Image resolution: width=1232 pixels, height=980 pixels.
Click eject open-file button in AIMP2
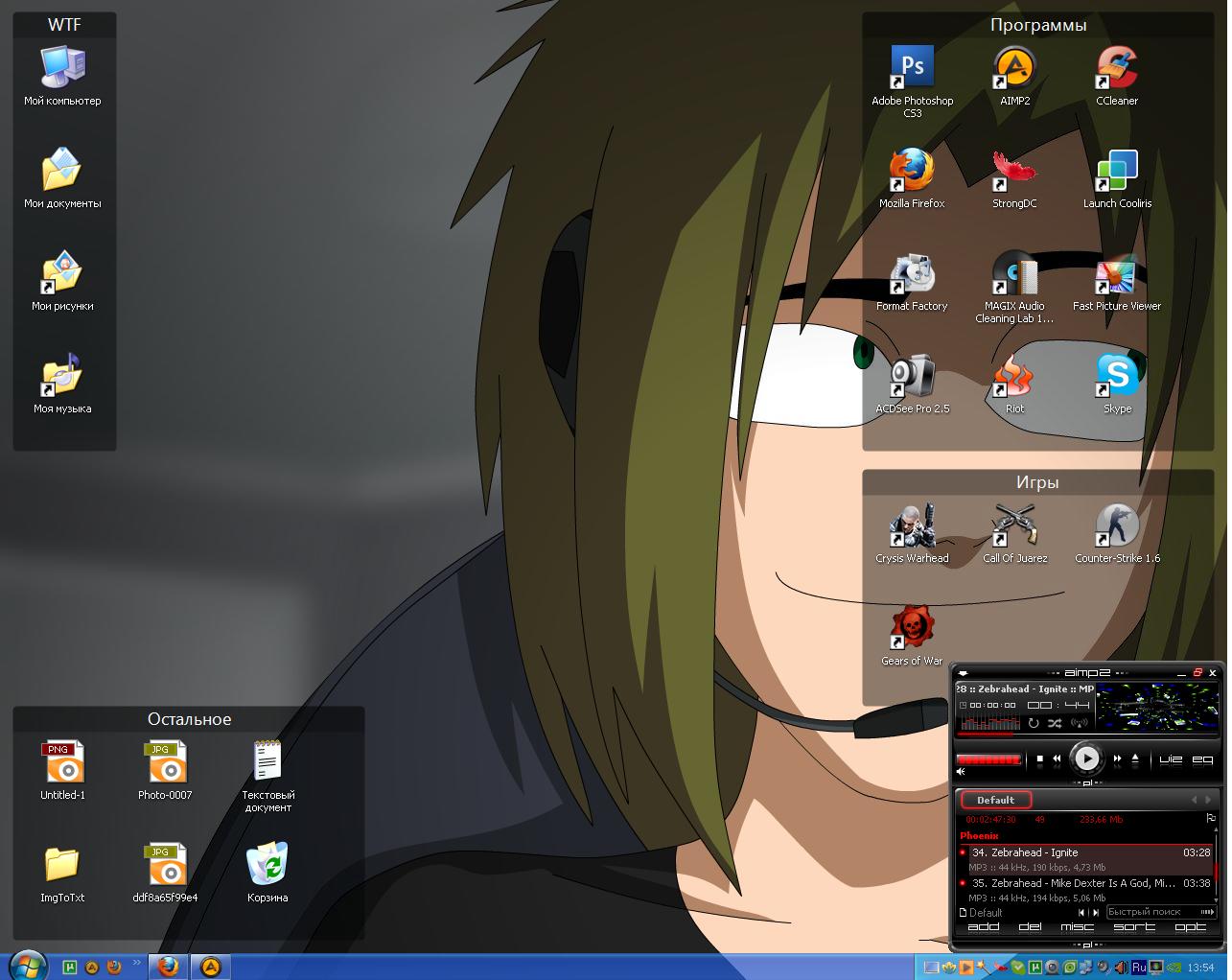[1135, 758]
